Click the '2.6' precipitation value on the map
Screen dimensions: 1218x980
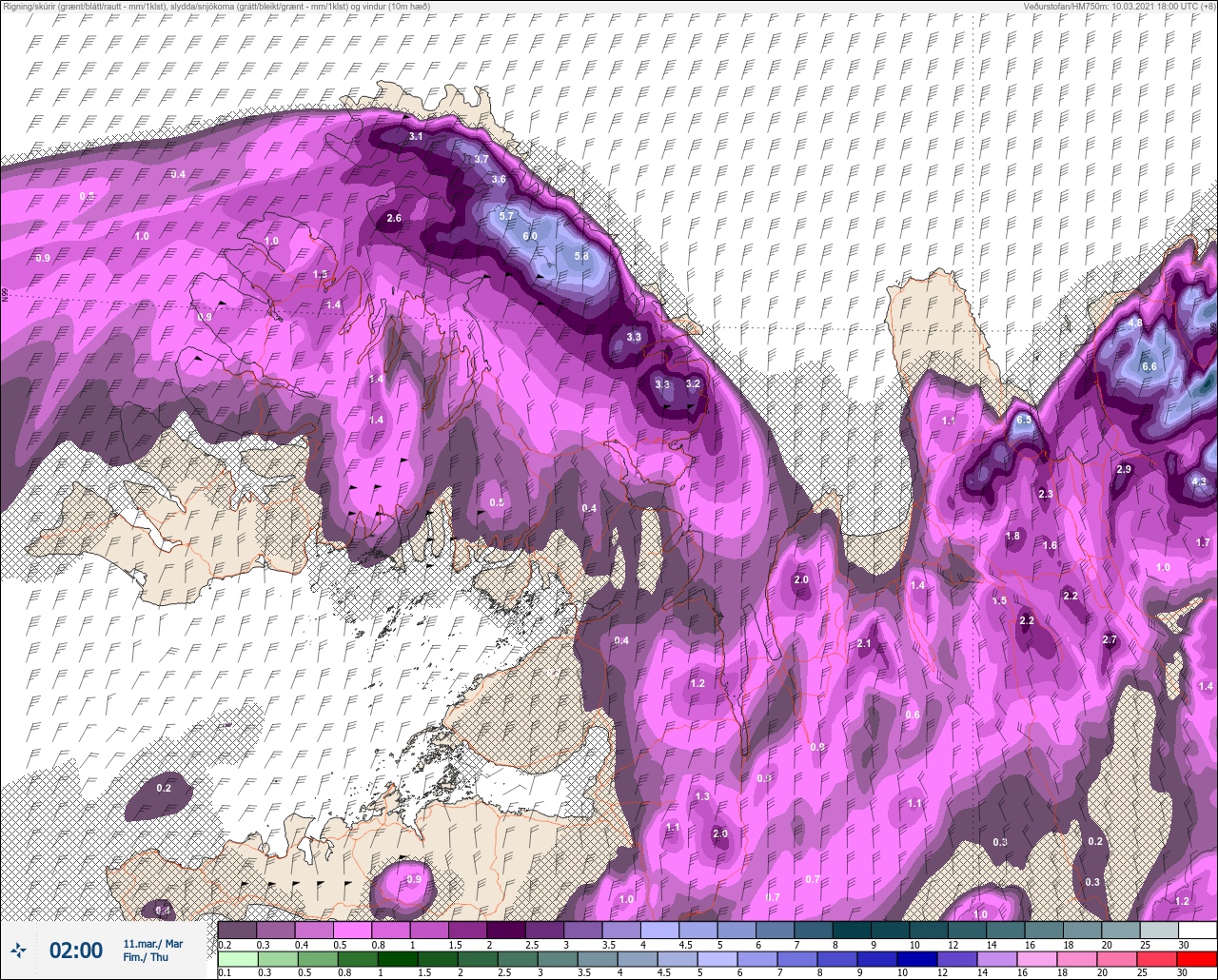394,218
